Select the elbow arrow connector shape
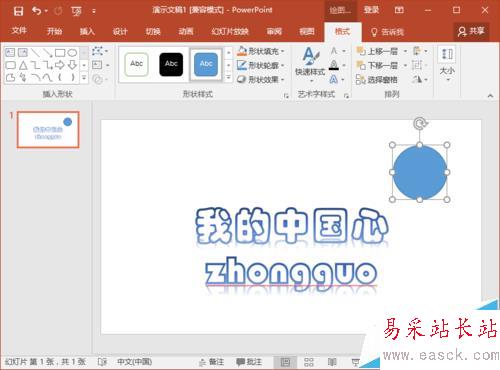Viewport: 500px width, 370px height. point(47,65)
